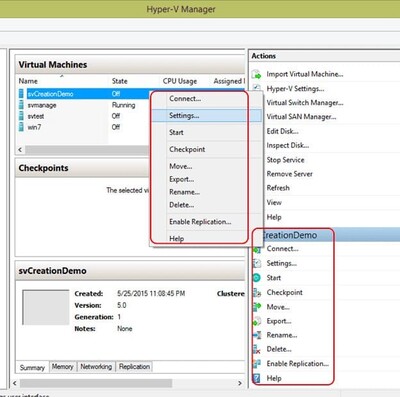
Task: Click Start under svCreationDemo actions
Action: (x=274, y=278)
